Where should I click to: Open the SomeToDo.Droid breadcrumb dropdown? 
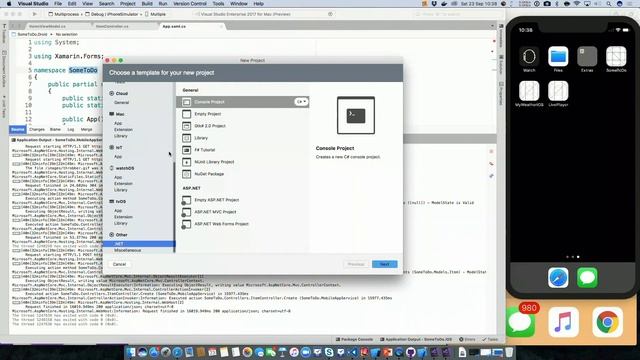(29, 34)
